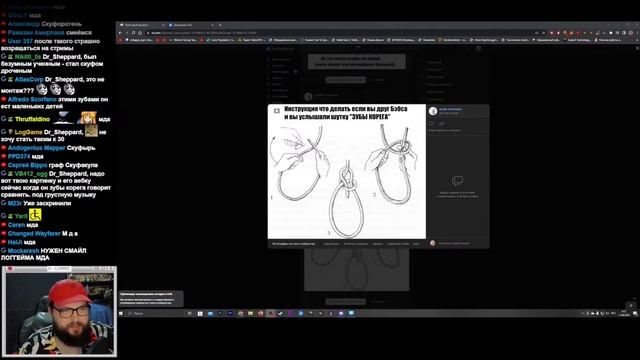
Task: Open the post author's name link
Action: (x=451, y=109)
